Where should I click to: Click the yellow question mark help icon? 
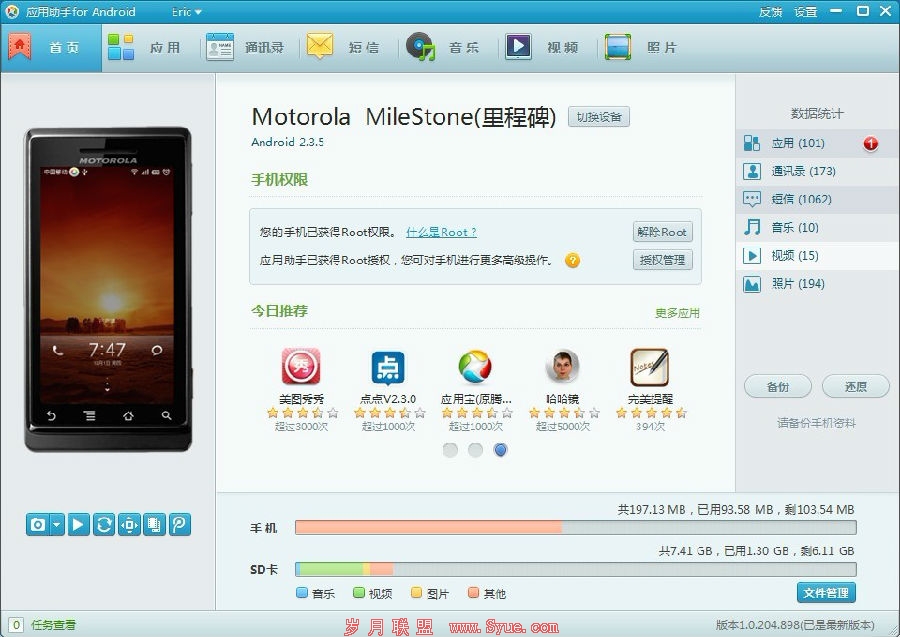click(x=572, y=261)
